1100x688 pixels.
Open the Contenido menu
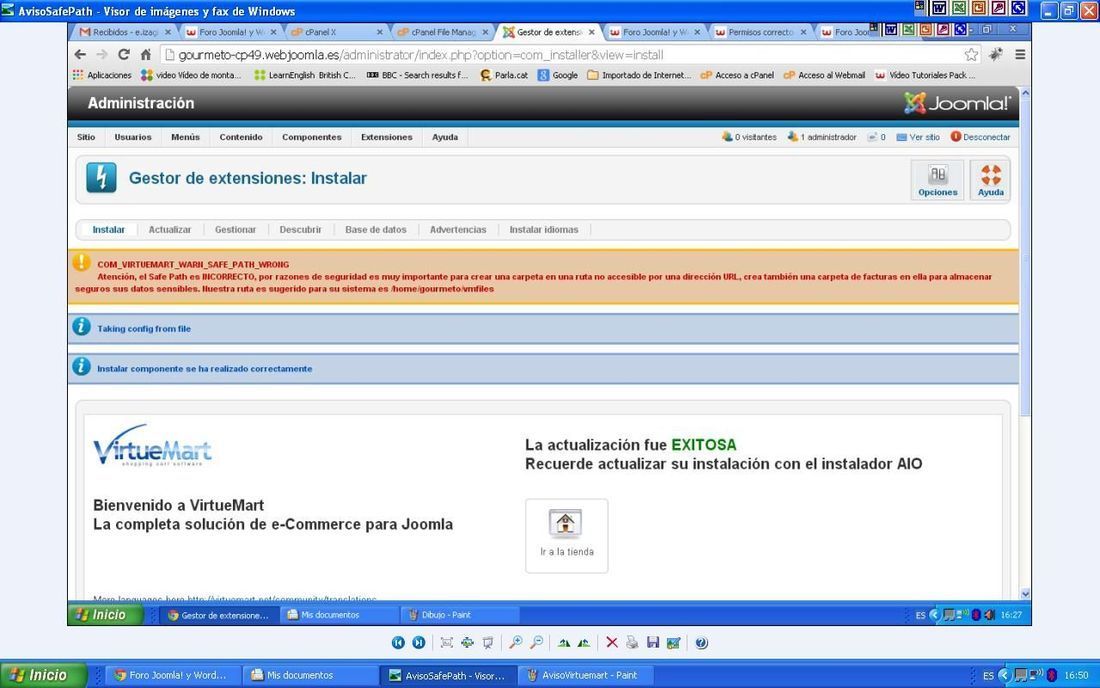point(241,137)
